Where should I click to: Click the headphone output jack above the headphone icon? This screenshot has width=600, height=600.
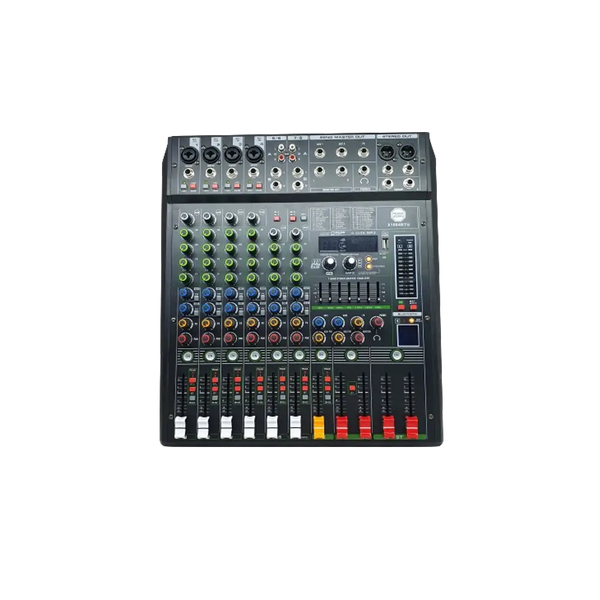tap(364, 170)
